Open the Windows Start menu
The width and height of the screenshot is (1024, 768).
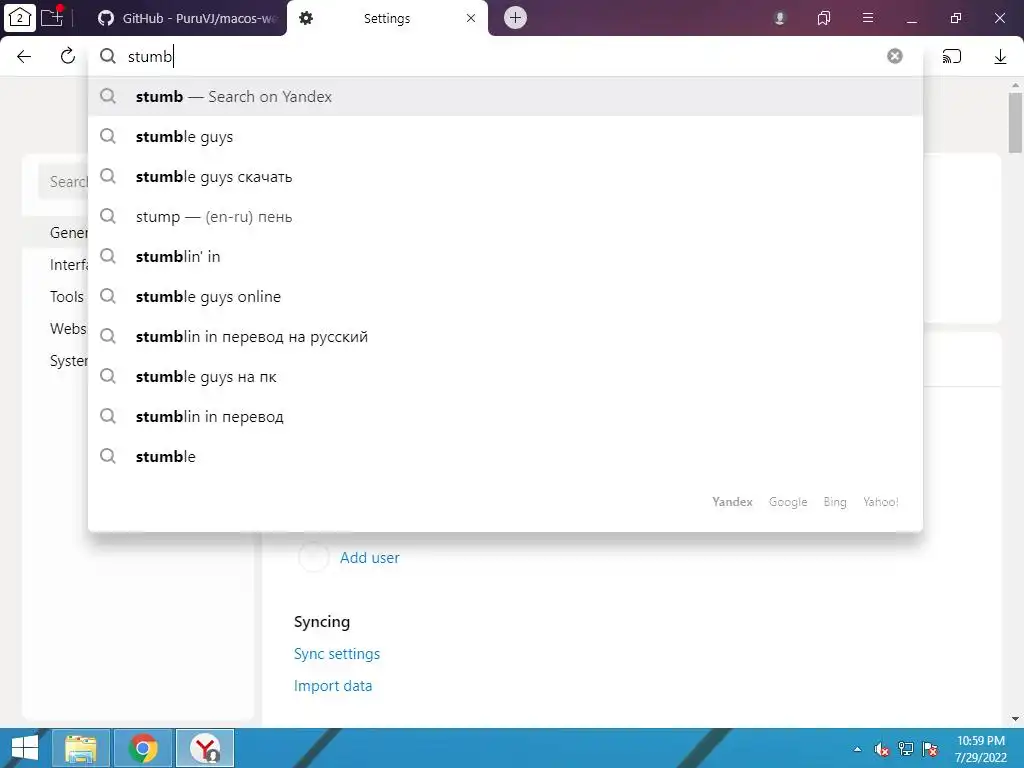pyautogui.click(x=25, y=748)
